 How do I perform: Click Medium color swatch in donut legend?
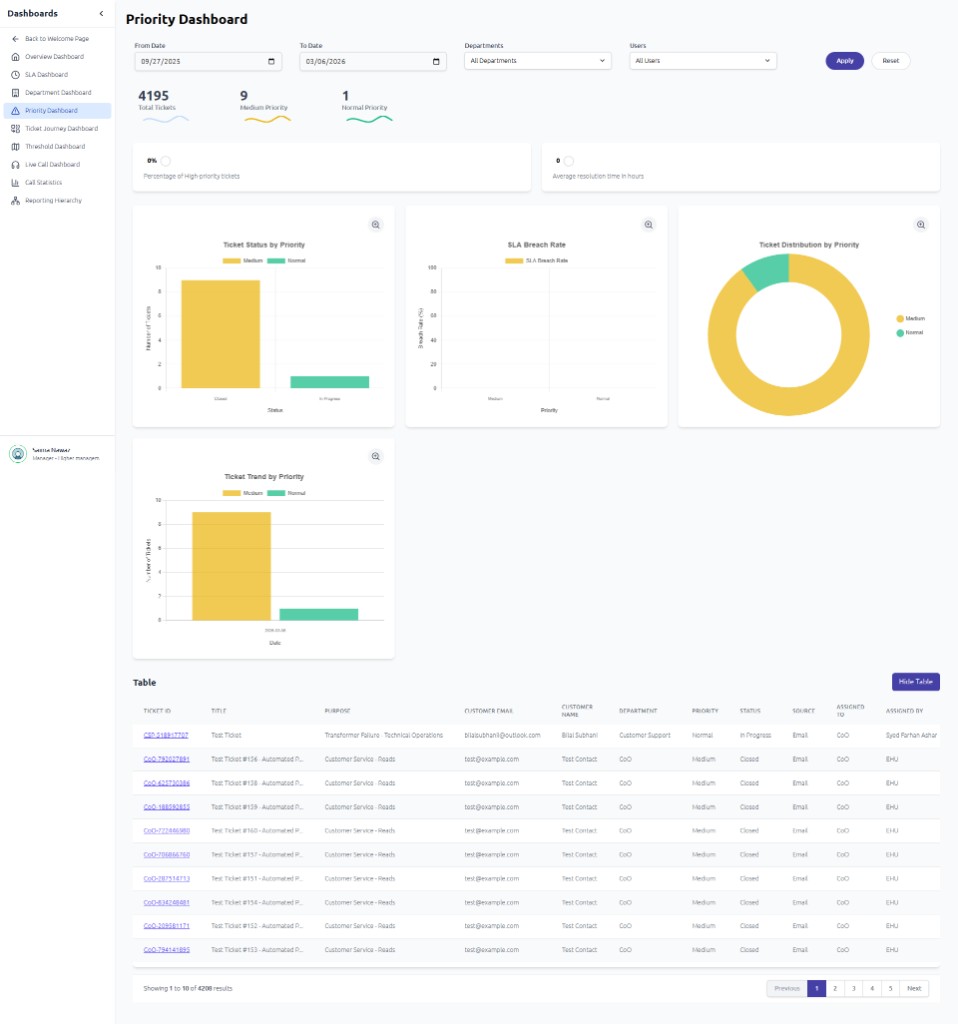(900, 318)
